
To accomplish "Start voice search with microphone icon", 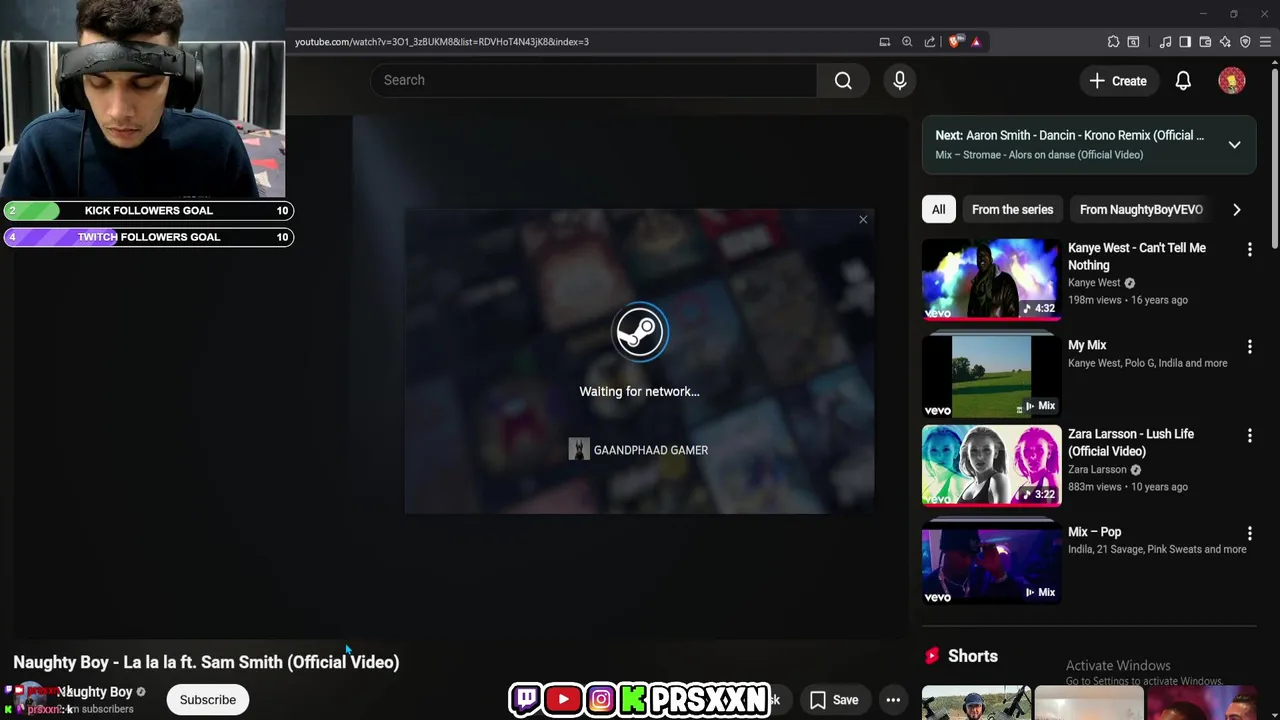I will point(900,81).
